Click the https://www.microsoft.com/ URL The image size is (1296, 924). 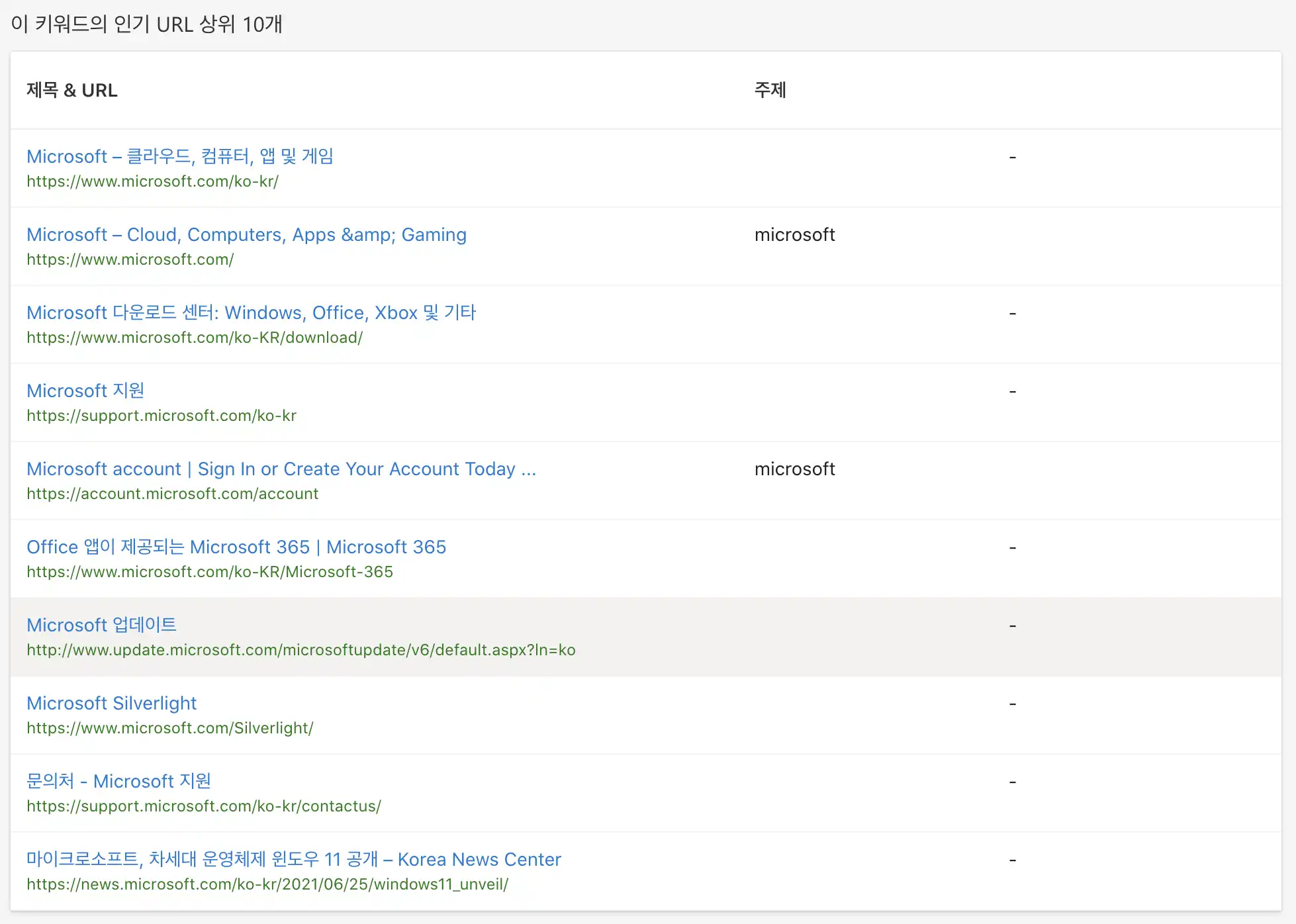coord(130,259)
